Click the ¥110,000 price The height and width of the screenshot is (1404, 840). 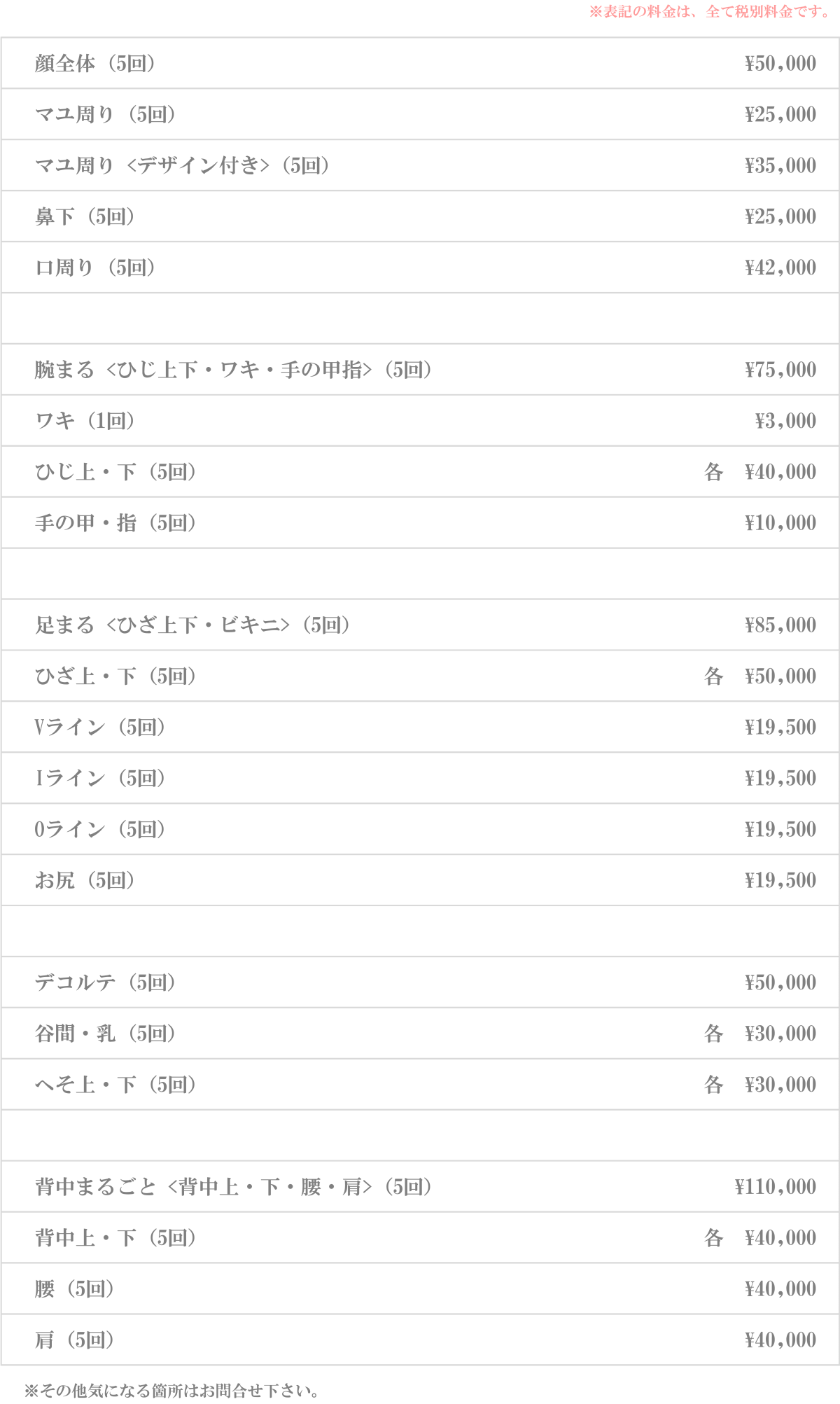click(x=775, y=1188)
